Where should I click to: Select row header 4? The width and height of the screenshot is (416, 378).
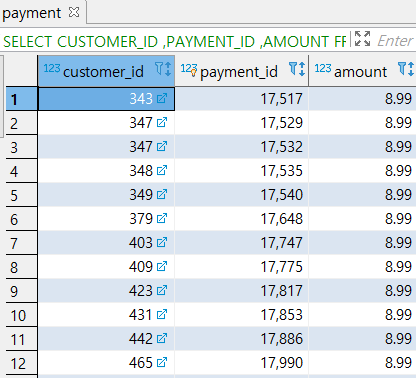point(21,171)
